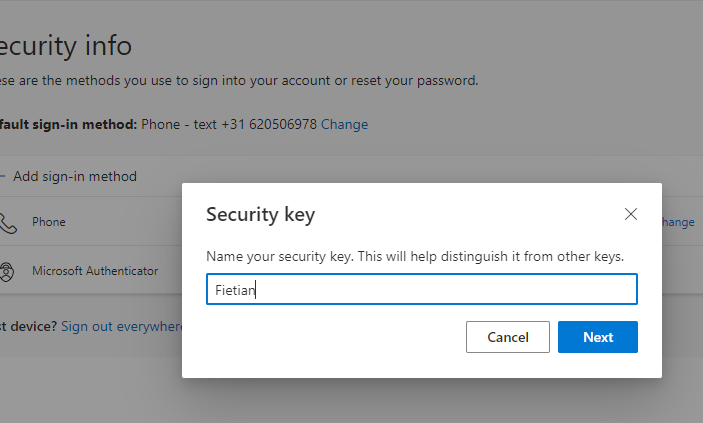The width and height of the screenshot is (703, 423).
Task: Open the Change link in the Phone row
Action: point(679,222)
